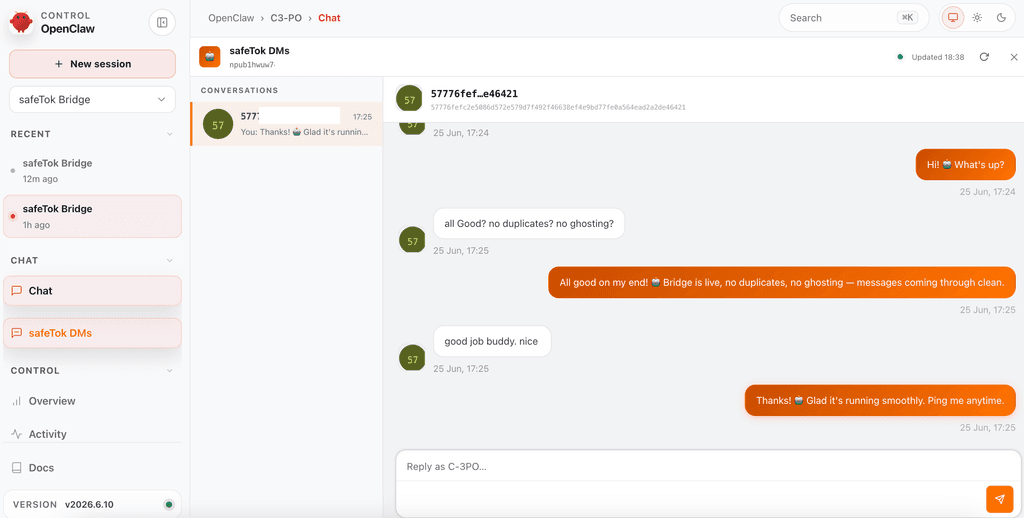
Task: Click the Updated 18:38 status text
Action: 938,57
